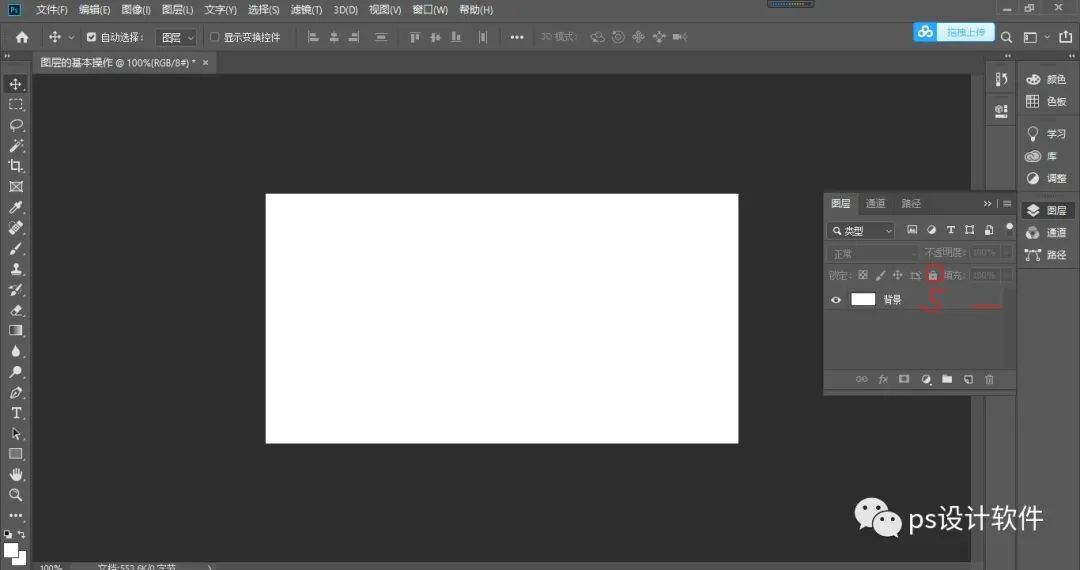Add layer mask icon in Layers panel

pyautogui.click(x=904, y=379)
